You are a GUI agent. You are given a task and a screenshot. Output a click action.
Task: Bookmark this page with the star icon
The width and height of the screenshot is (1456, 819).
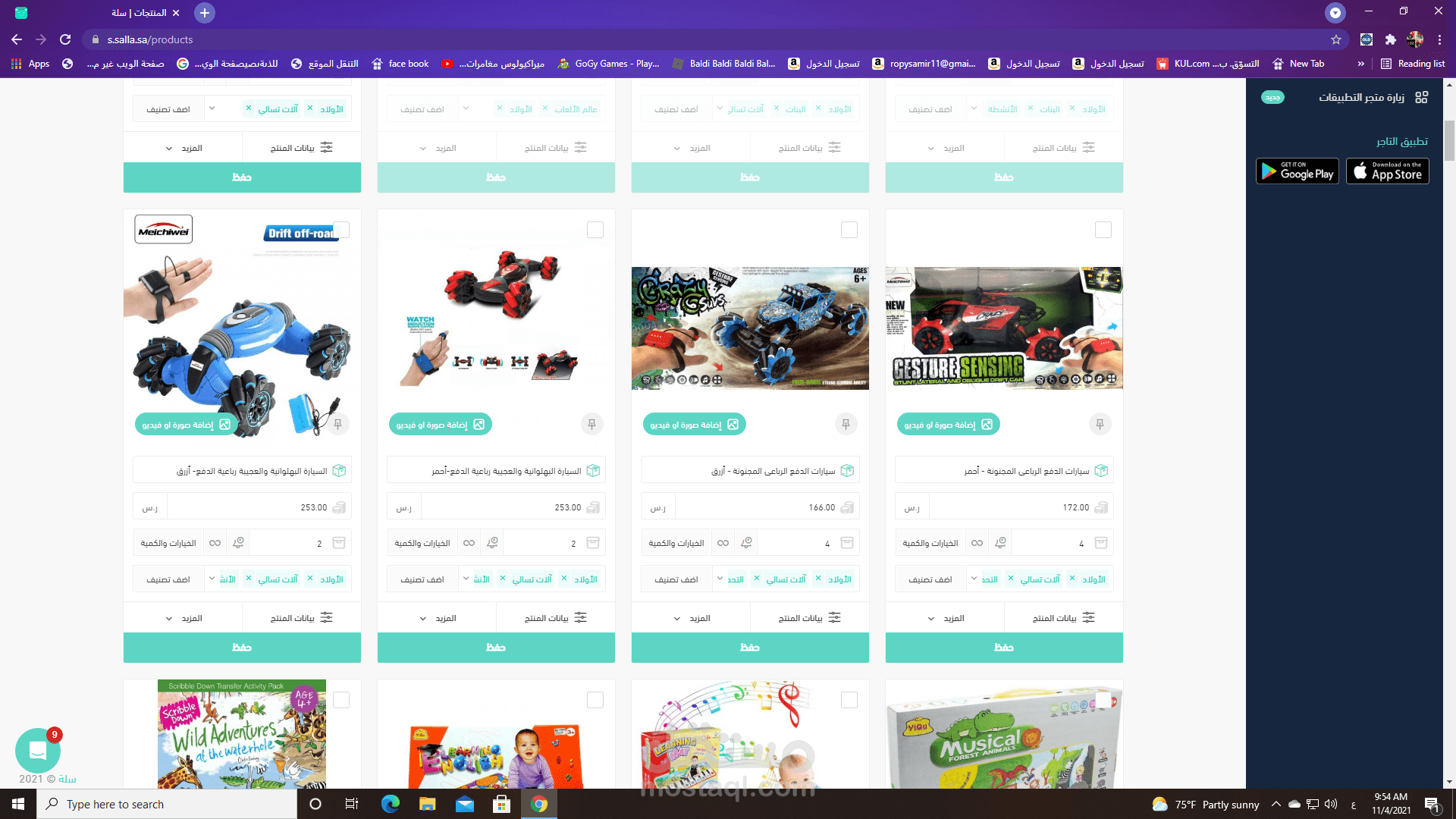(x=1336, y=39)
